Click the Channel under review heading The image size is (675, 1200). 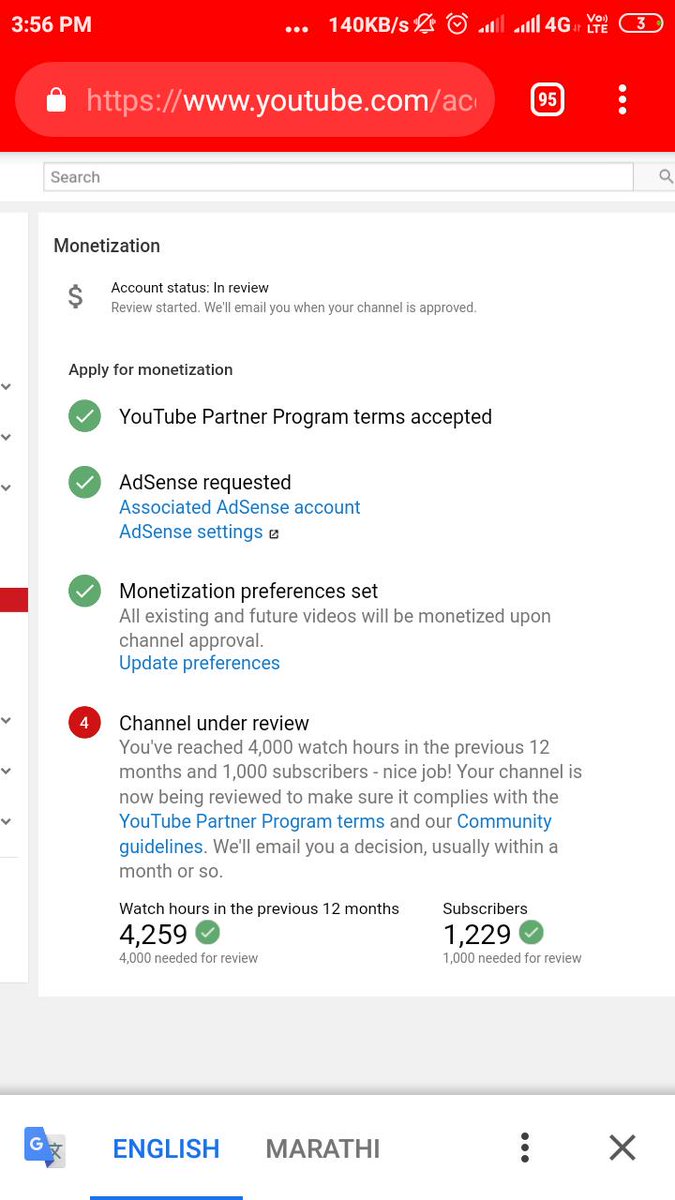click(x=214, y=723)
